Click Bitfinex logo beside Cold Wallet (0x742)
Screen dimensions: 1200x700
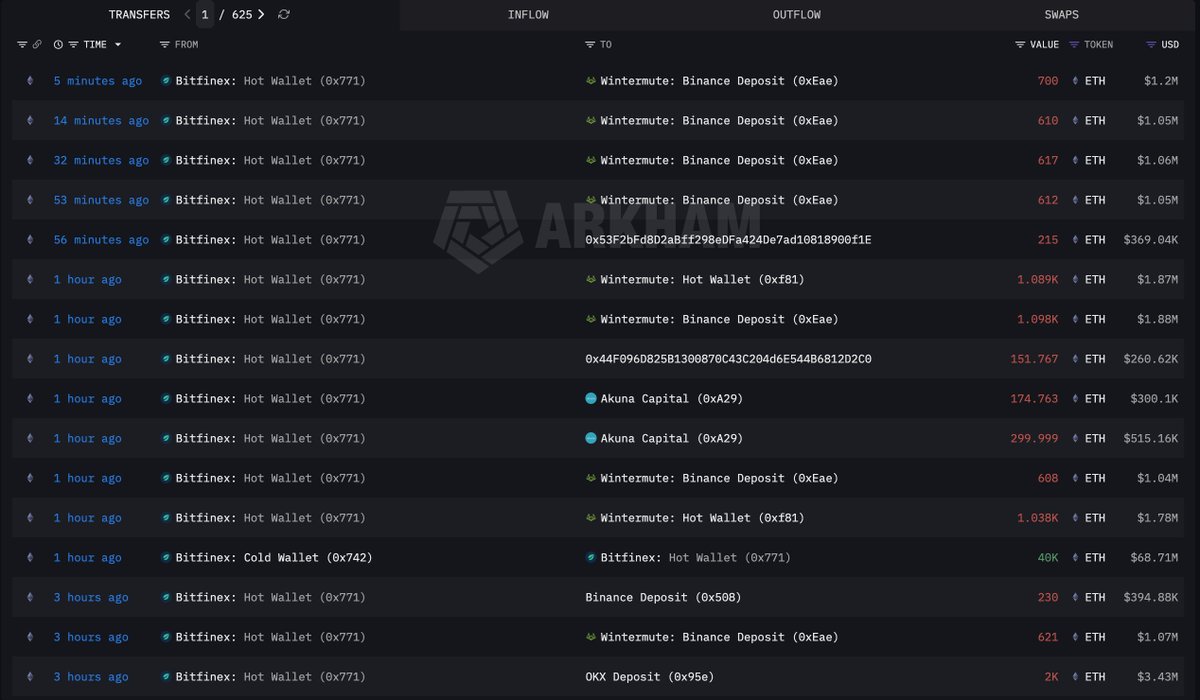166,558
